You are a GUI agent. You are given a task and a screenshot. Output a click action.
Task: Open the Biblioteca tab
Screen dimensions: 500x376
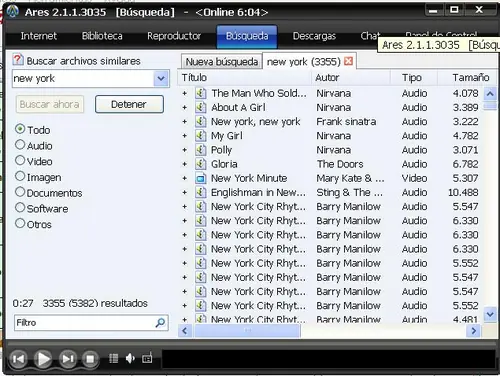click(x=102, y=36)
